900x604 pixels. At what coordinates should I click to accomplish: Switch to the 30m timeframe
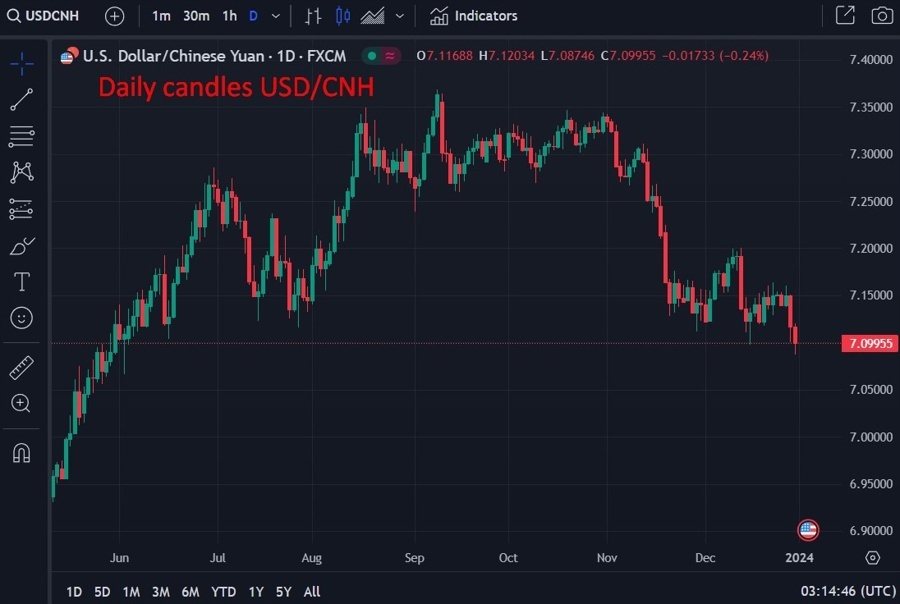[x=196, y=16]
